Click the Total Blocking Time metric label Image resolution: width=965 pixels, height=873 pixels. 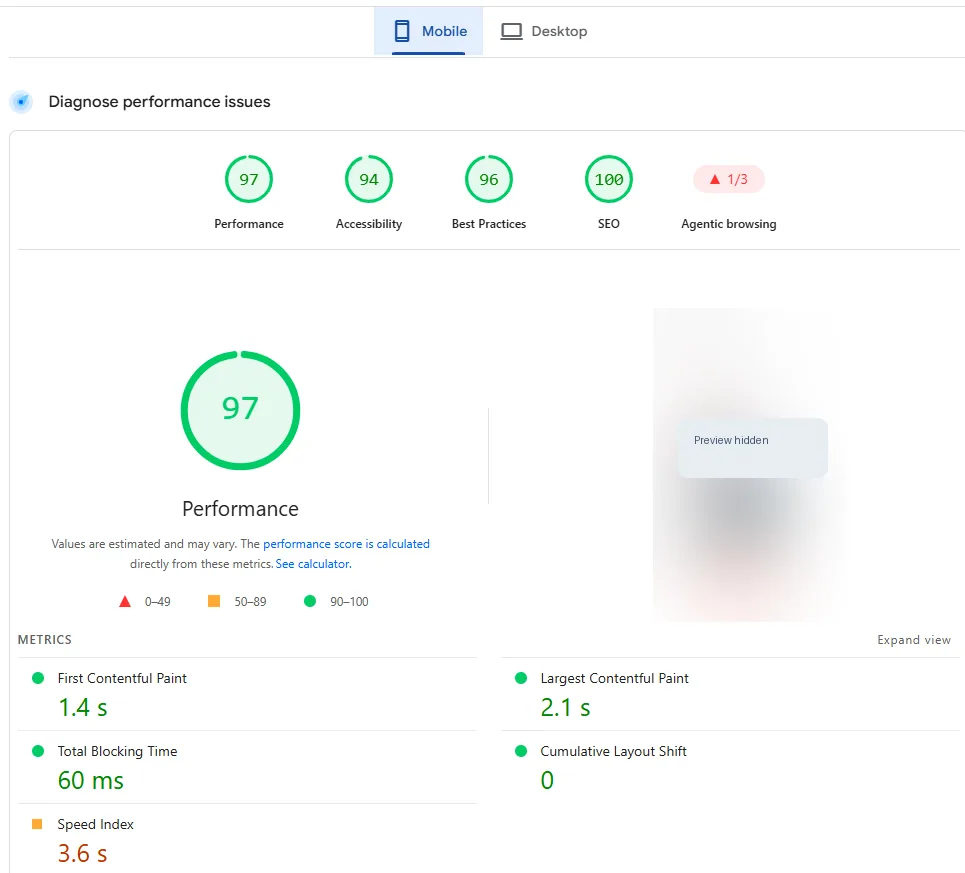[117, 751]
